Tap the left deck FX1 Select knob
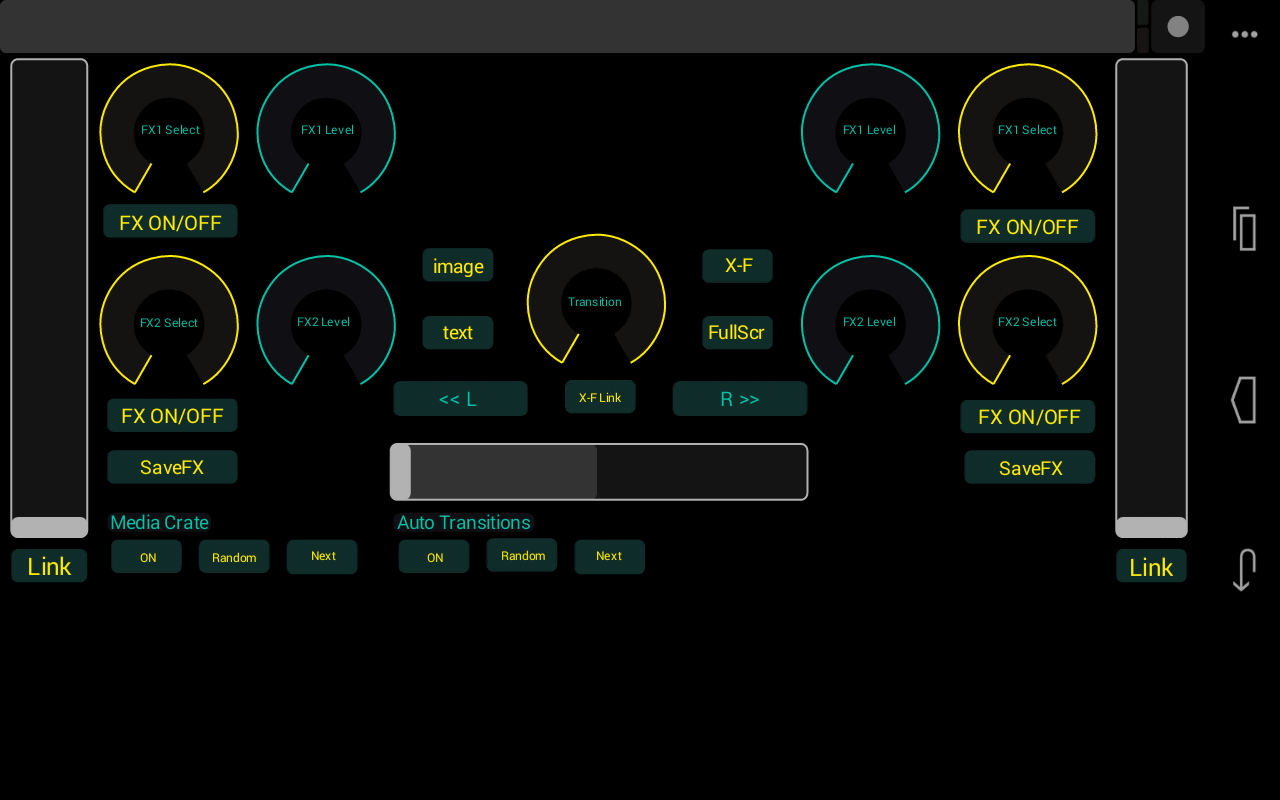The height and width of the screenshot is (800, 1280). 169,130
